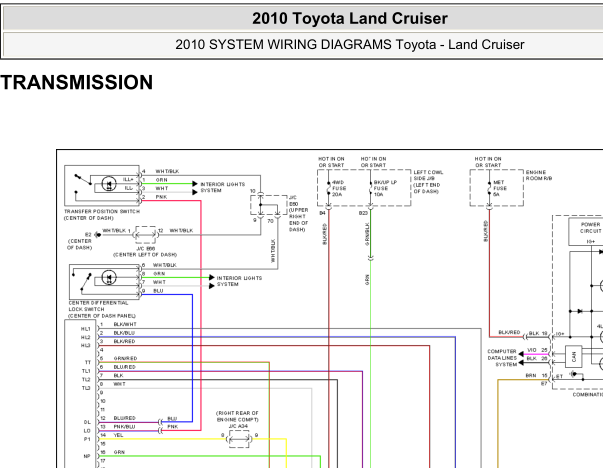The height and width of the screenshot is (468, 603).
Task: Click the B4 connector label below 4WD fuse
Action: tap(322, 213)
